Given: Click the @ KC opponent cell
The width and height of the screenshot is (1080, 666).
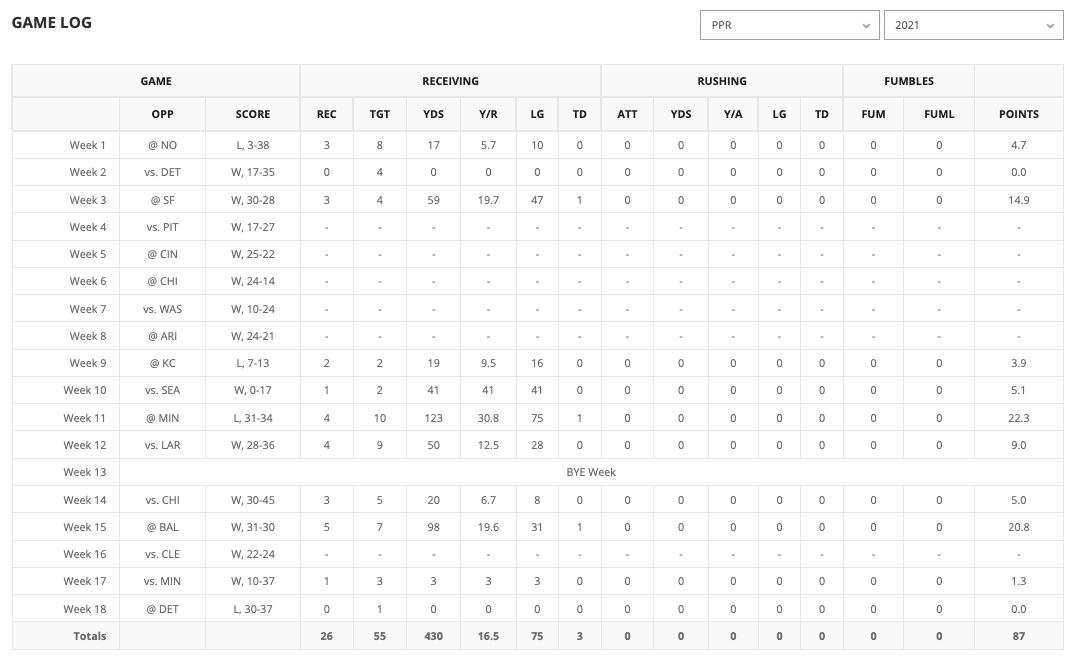Looking at the screenshot, I should [x=163, y=363].
